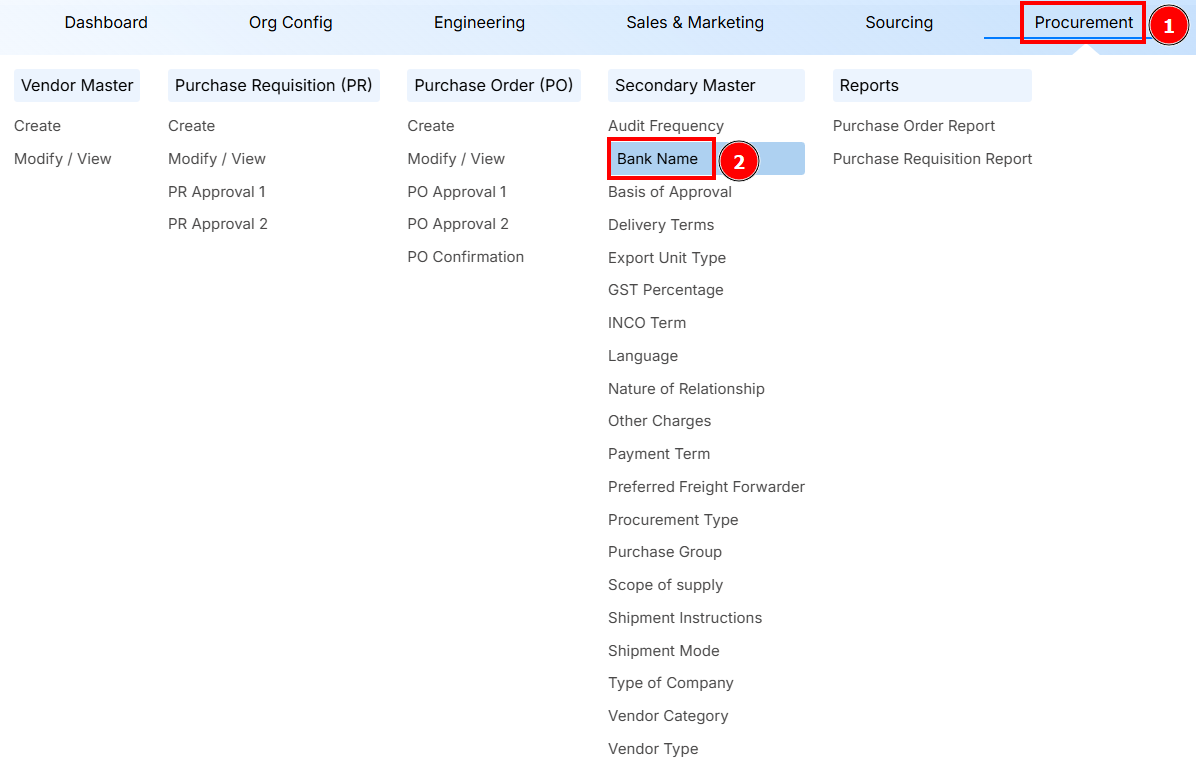Screen dimensions: 1196x764
Task: Click the Procurement tab
Action: tap(1083, 22)
